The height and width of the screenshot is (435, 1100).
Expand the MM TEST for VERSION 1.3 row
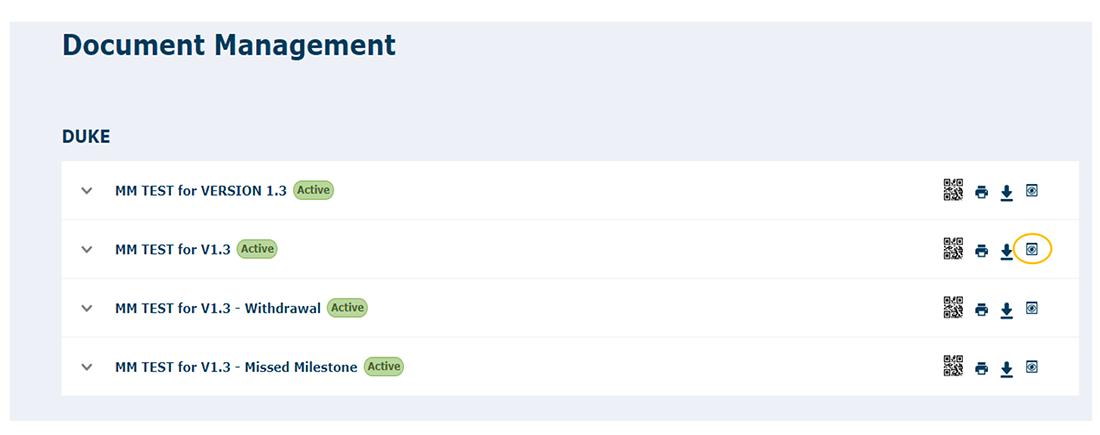click(x=87, y=190)
